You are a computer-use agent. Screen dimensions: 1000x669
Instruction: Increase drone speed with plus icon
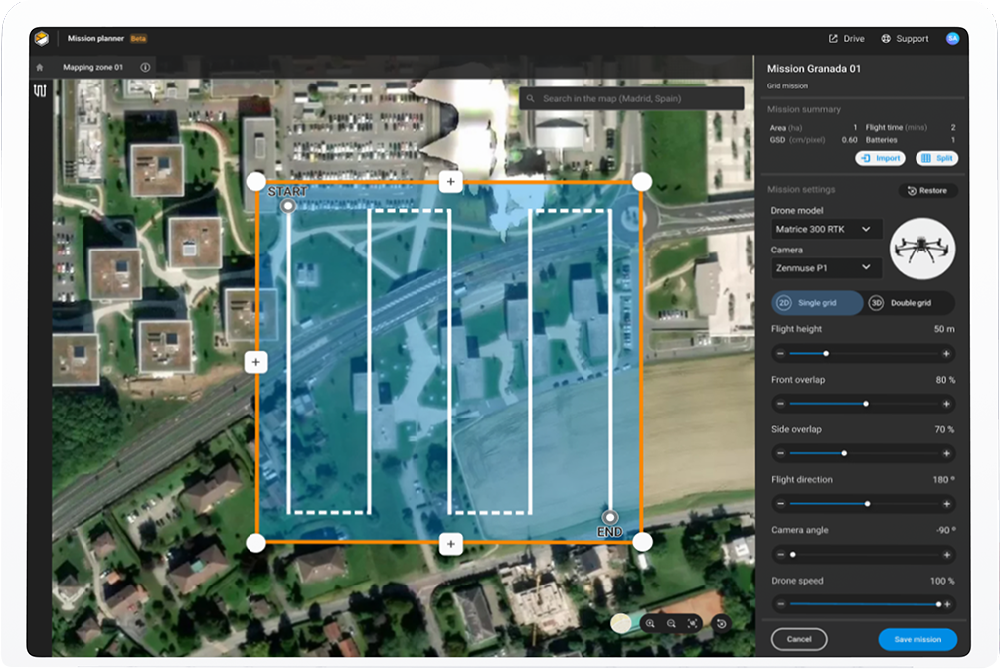tap(947, 604)
